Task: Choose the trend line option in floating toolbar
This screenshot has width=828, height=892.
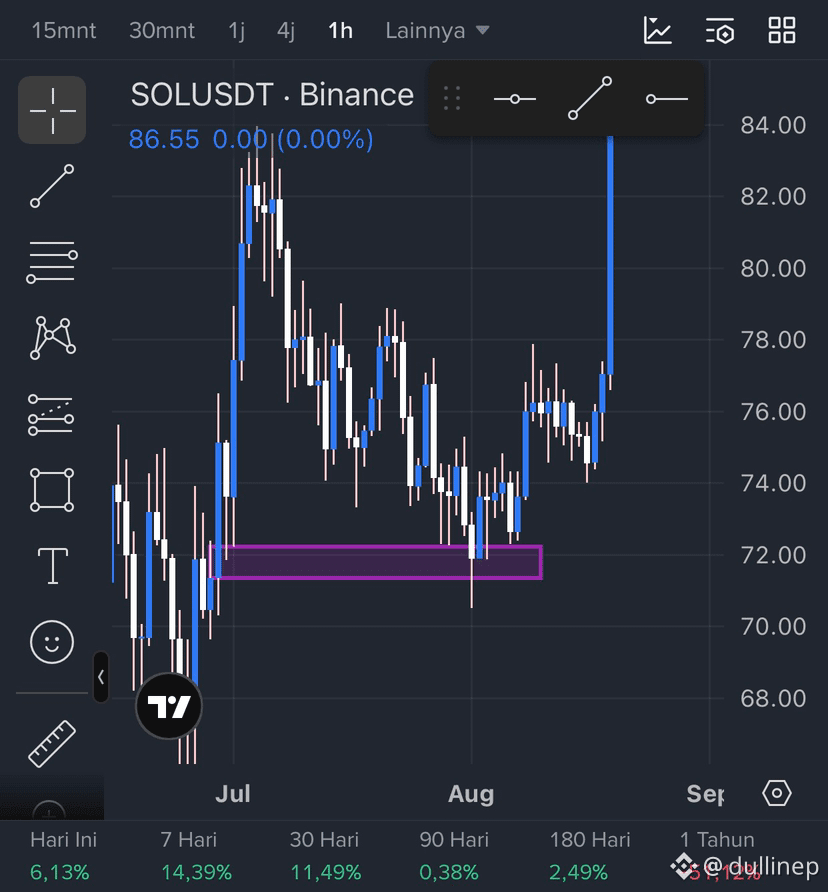Action: click(x=590, y=98)
